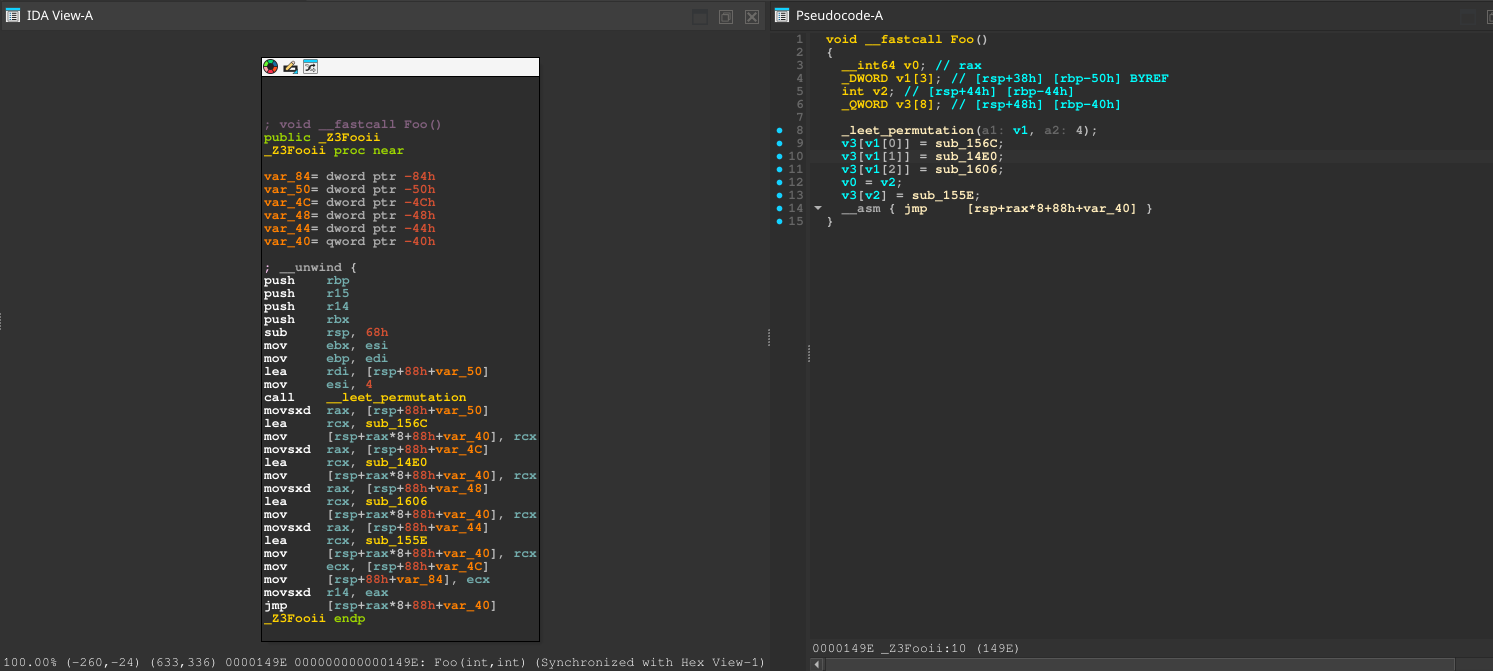Click '; __unwind {' comment line
1493x671 pixels.
(x=310, y=267)
